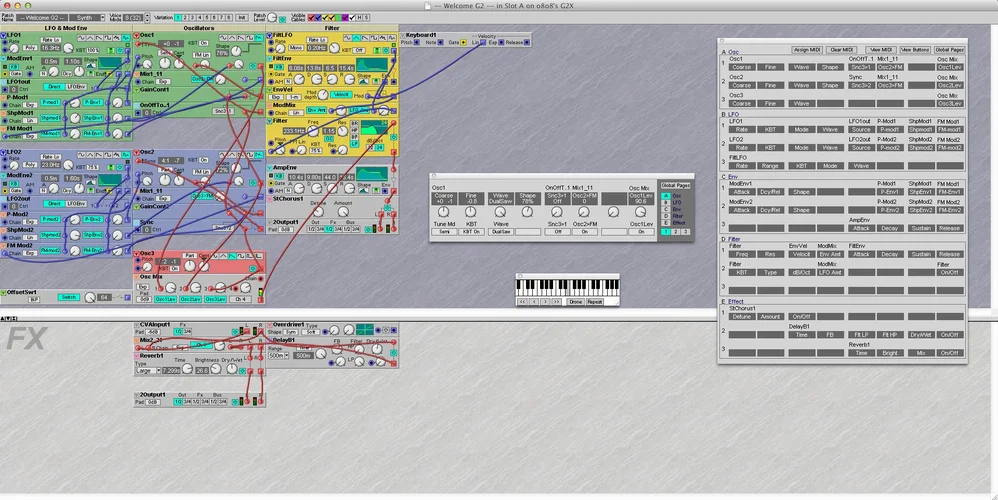Click the Init button next to variations
This screenshot has height=500, width=998.
point(241,17)
